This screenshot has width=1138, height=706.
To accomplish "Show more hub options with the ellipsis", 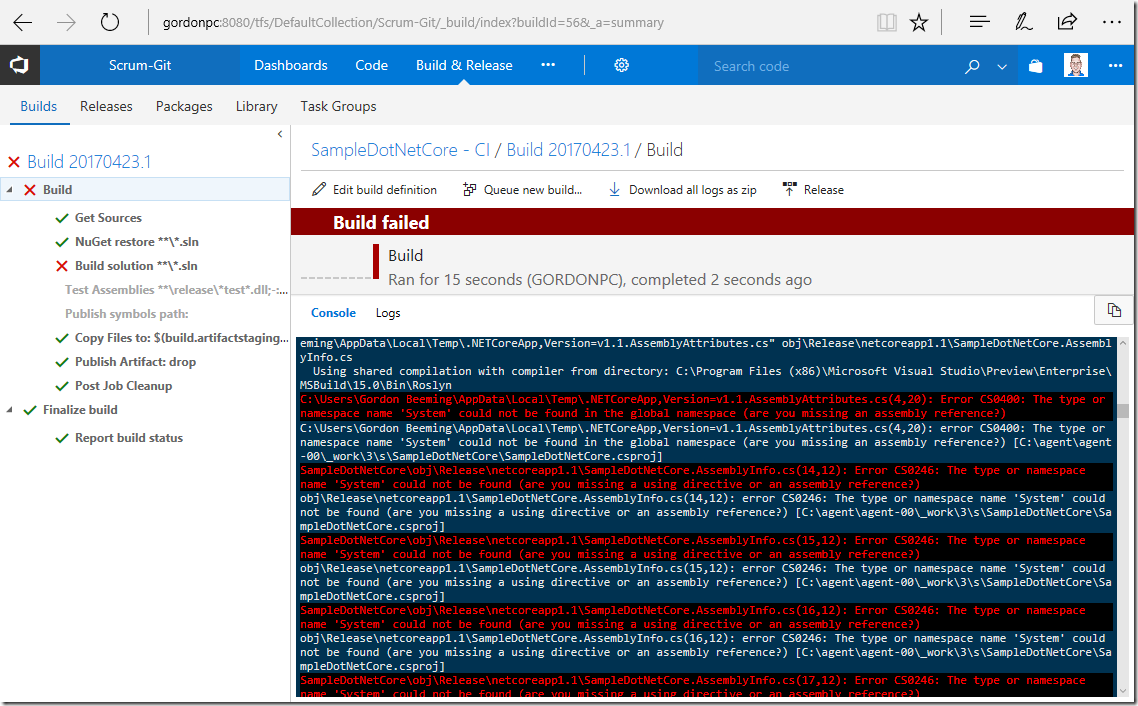I will [548, 65].
